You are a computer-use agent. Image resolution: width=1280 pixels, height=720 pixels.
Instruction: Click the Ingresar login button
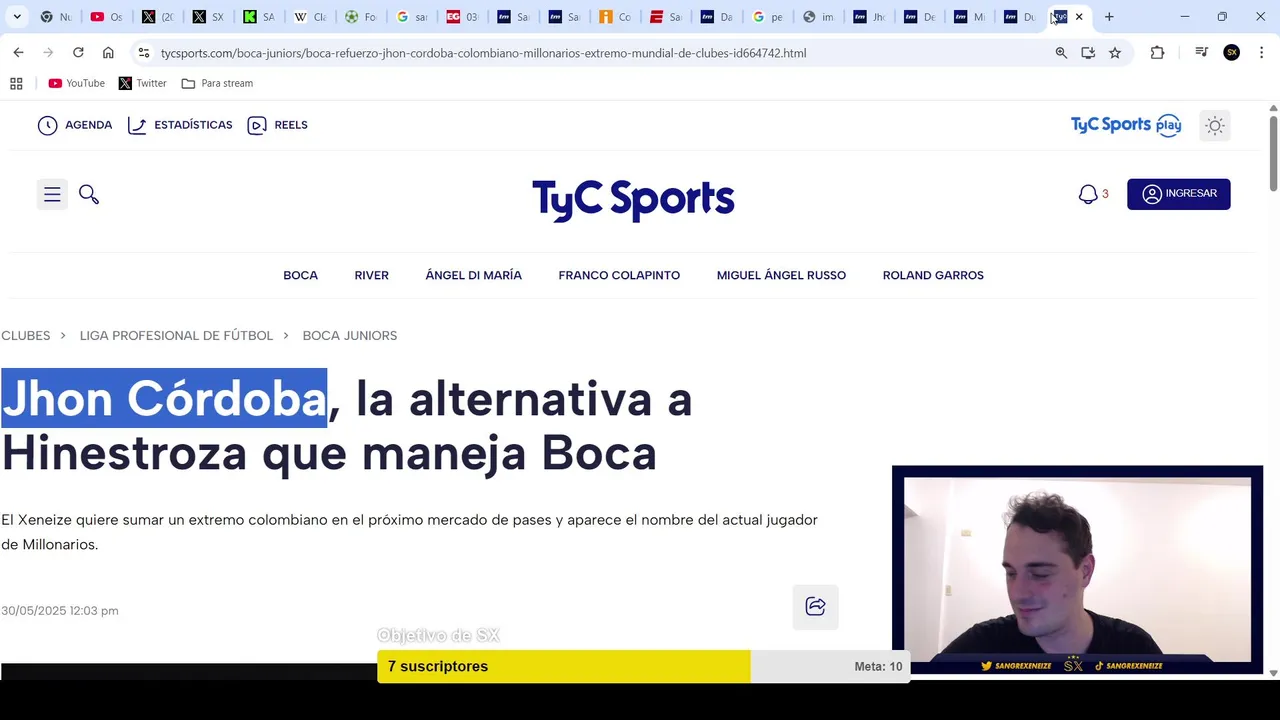1178,194
